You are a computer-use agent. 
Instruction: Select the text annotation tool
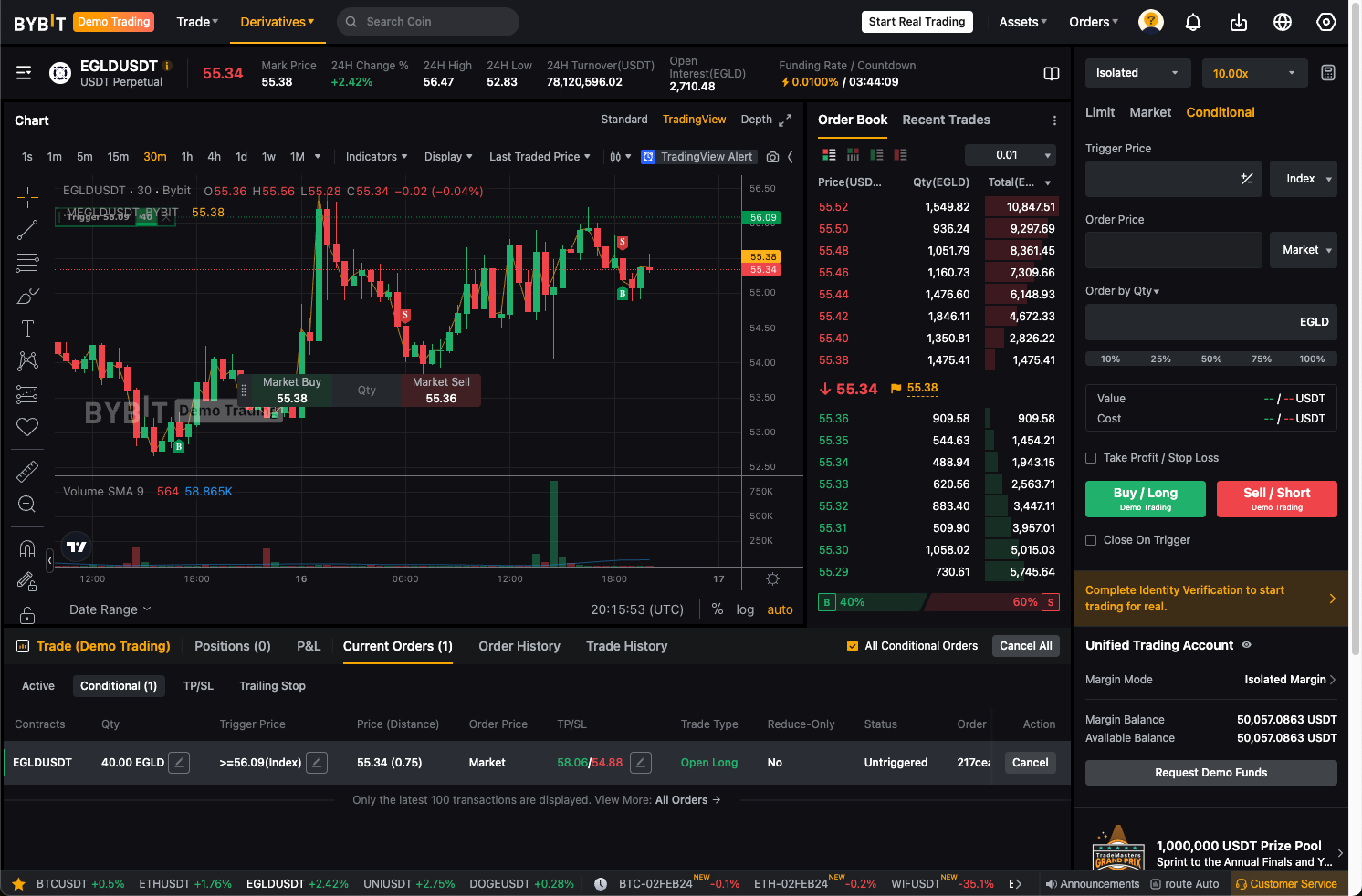click(x=27, y=328)
